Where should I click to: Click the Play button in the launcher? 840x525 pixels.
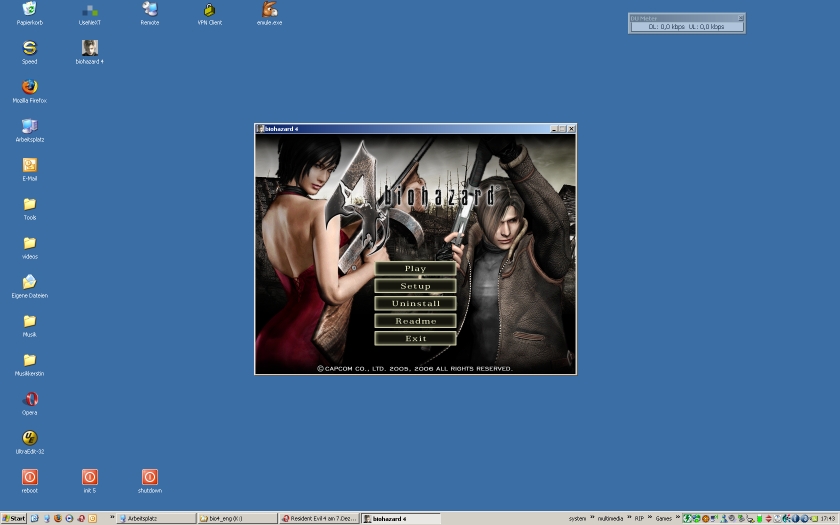(415, 268)
